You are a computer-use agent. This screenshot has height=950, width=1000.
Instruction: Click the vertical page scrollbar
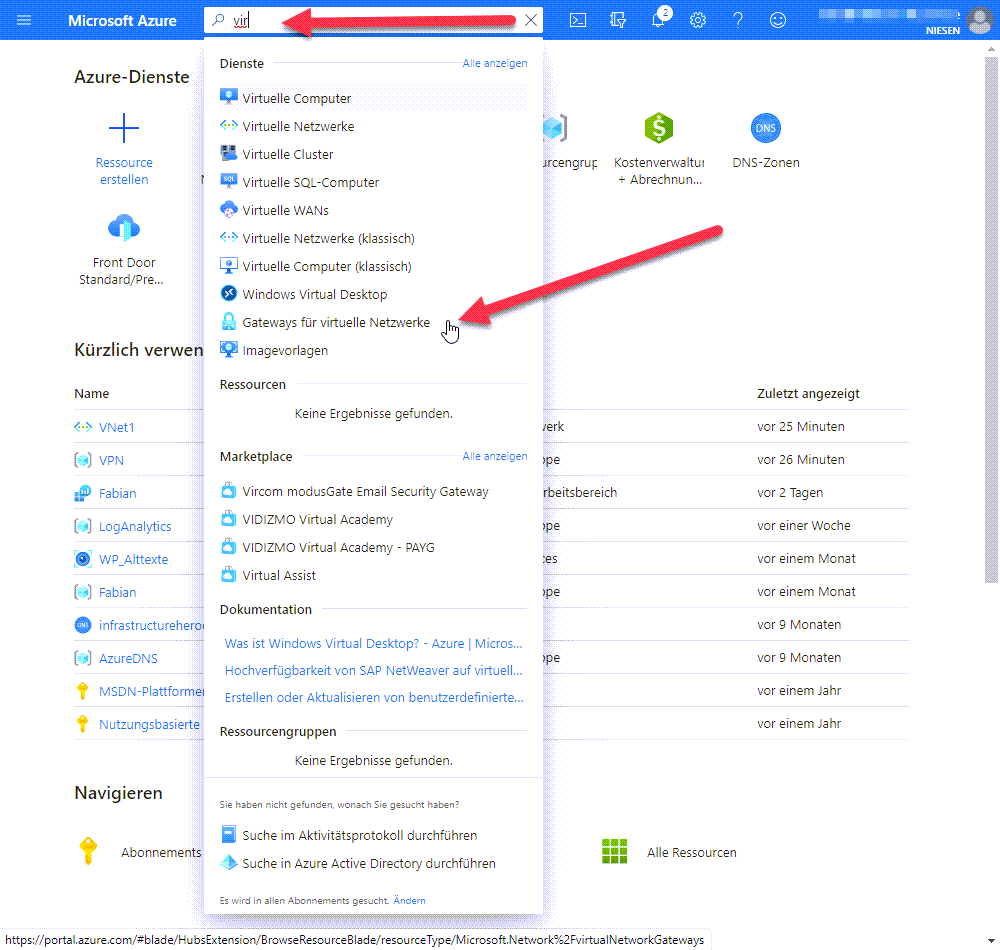pyautogui.click(x=991, y=319)
